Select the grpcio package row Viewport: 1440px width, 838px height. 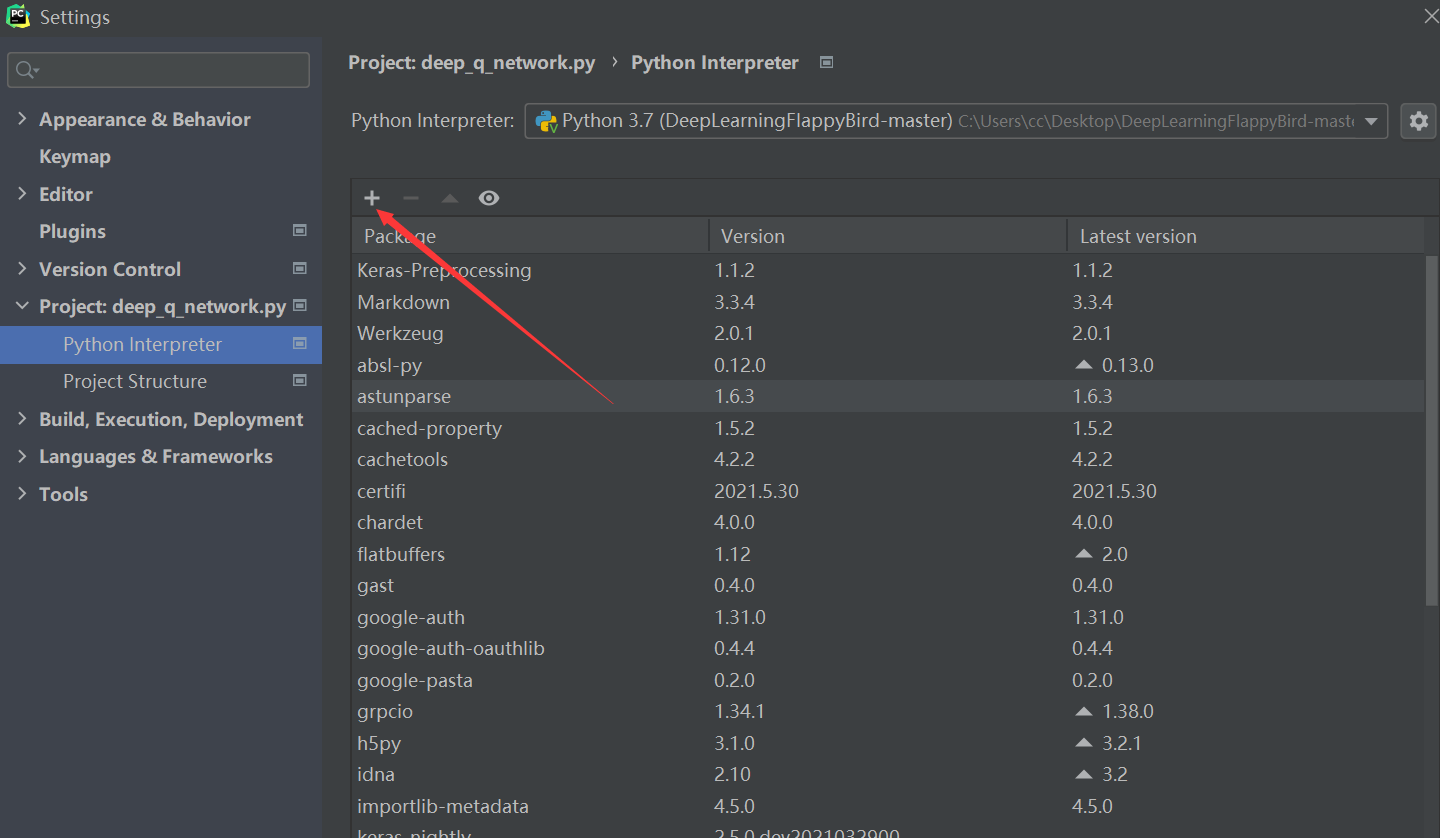coord(888,711)
